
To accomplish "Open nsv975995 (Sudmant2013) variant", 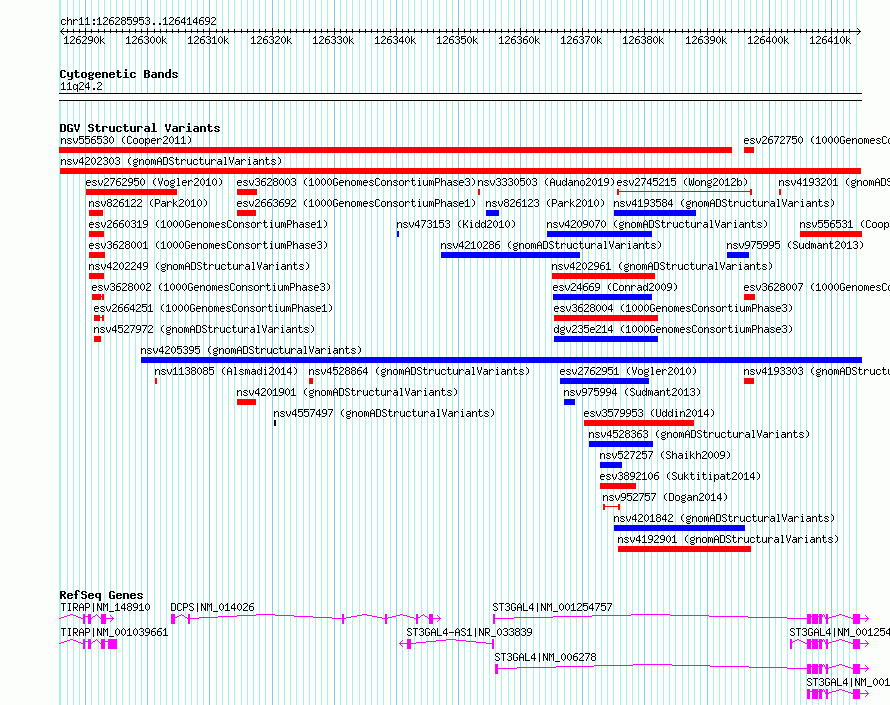I will [795, 245].
